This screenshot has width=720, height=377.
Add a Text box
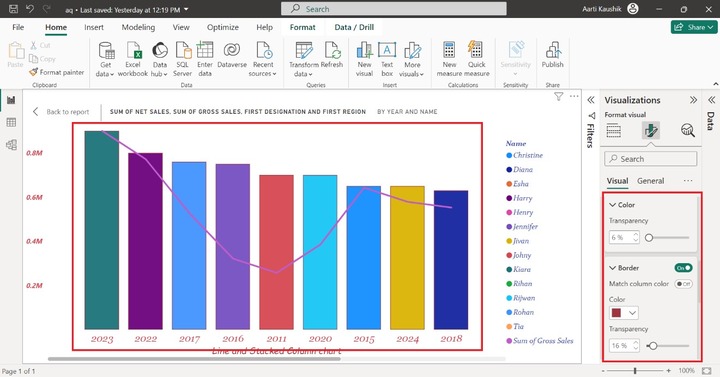tap(387, 59)
